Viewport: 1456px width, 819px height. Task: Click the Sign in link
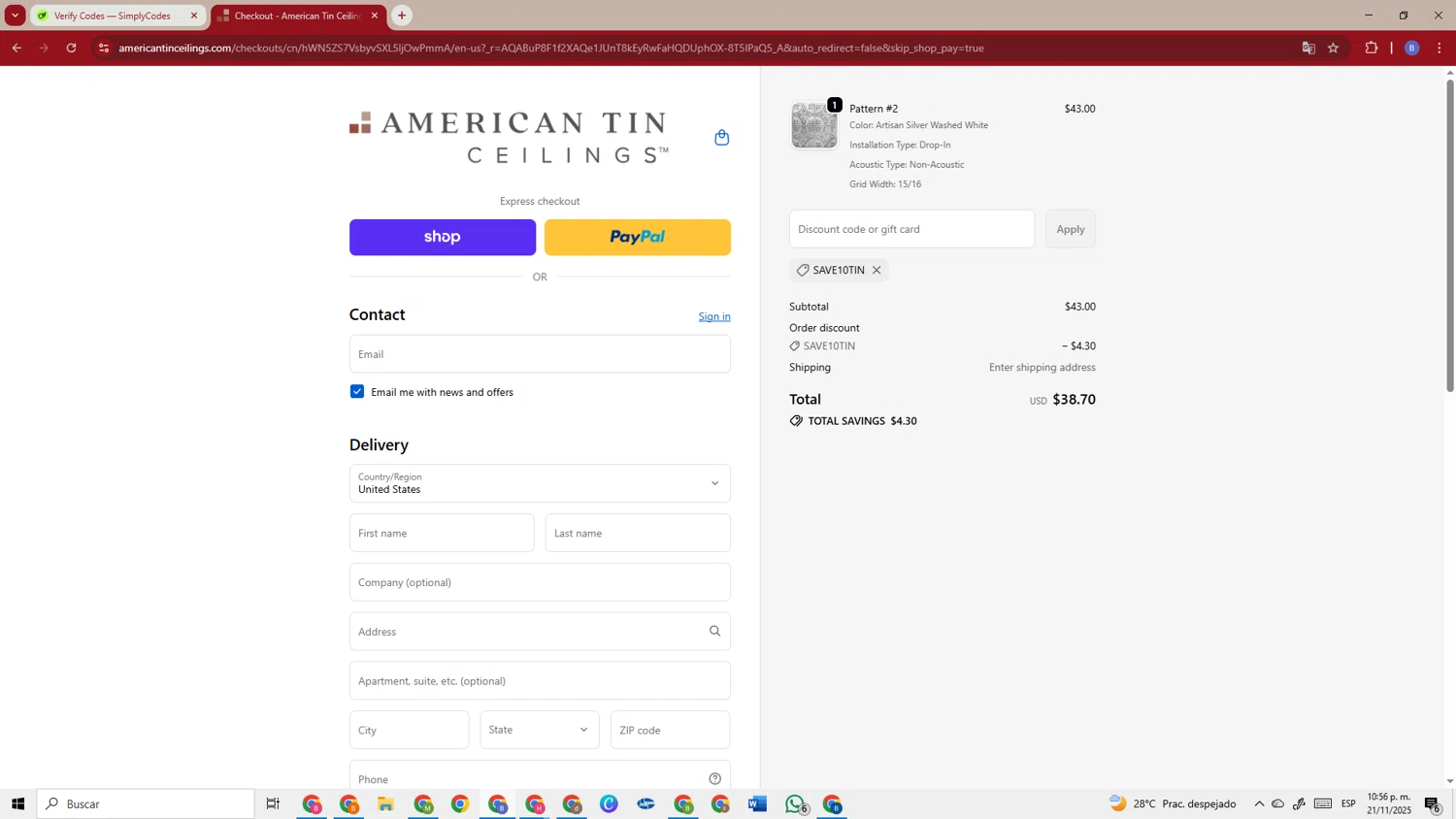(x=714, y=316)
